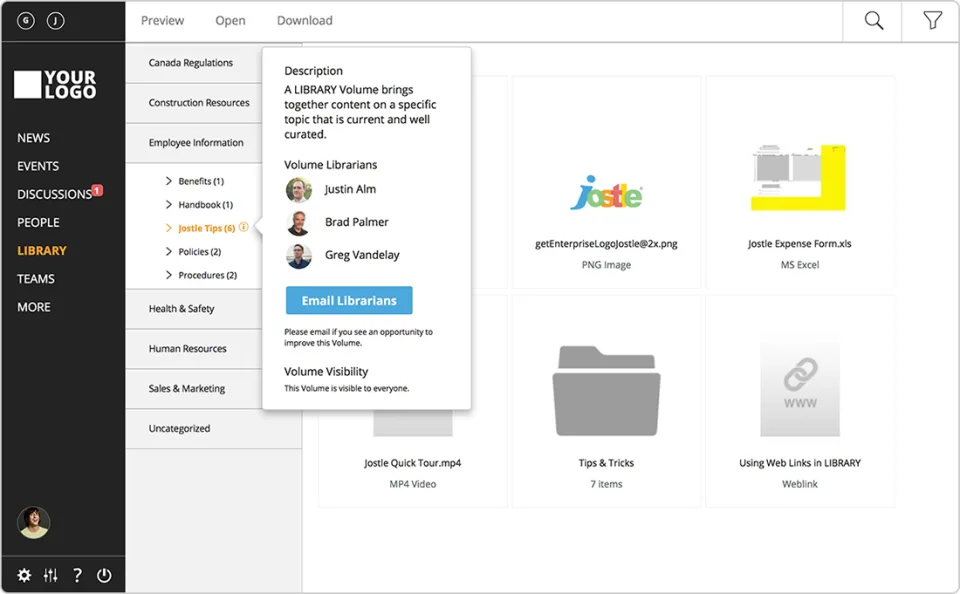Open MORE in sidebar
This screenshot has height=594, width=960.
[34, 307]
